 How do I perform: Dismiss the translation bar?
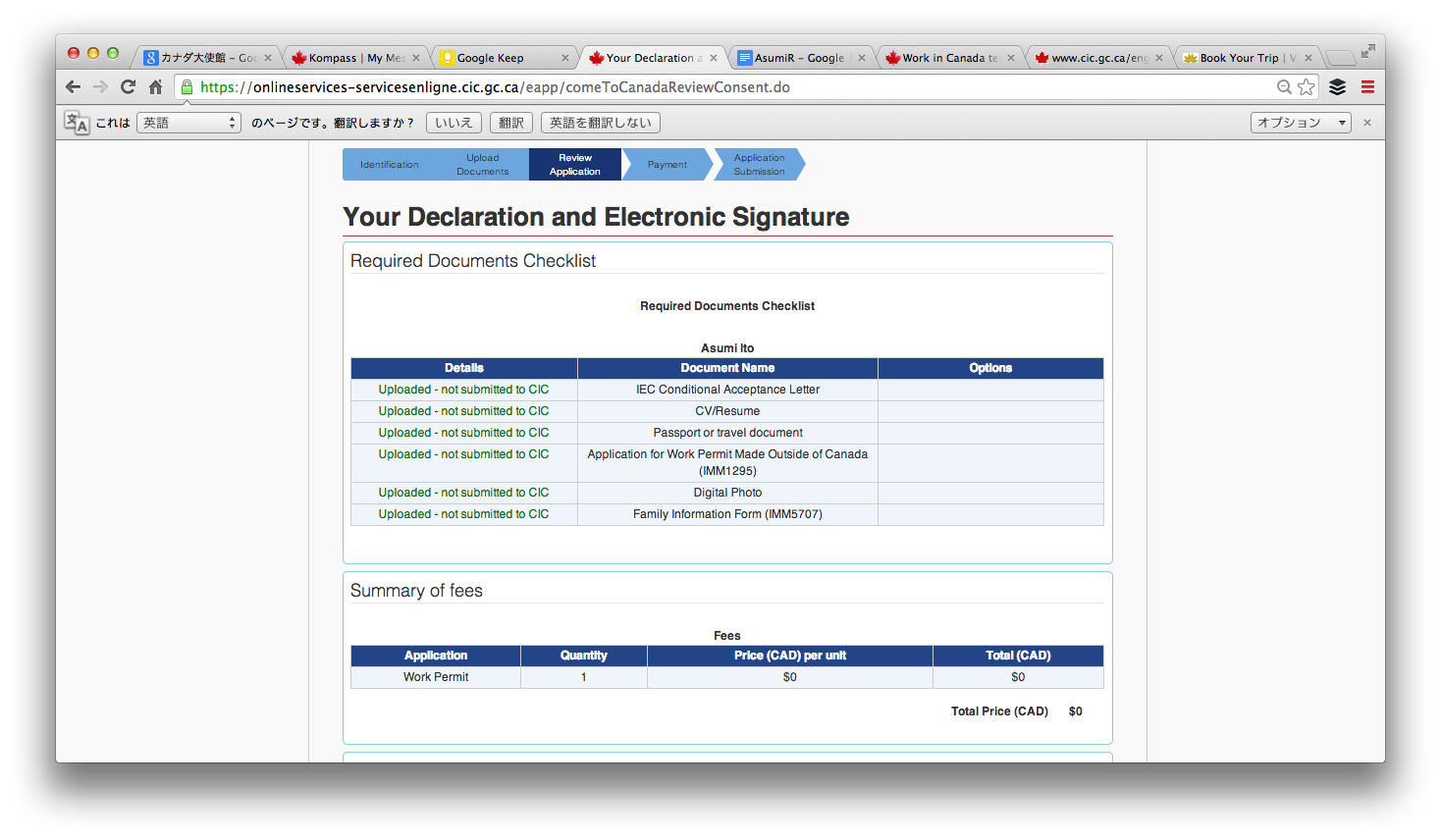tap(1367, 123)
